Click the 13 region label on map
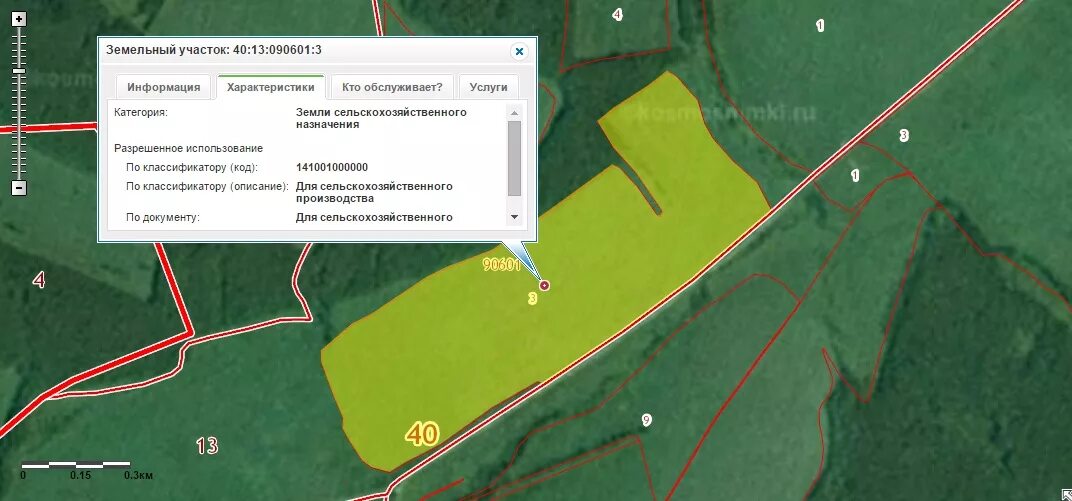This screenshot has width=1072, height=501. [207, 446]
